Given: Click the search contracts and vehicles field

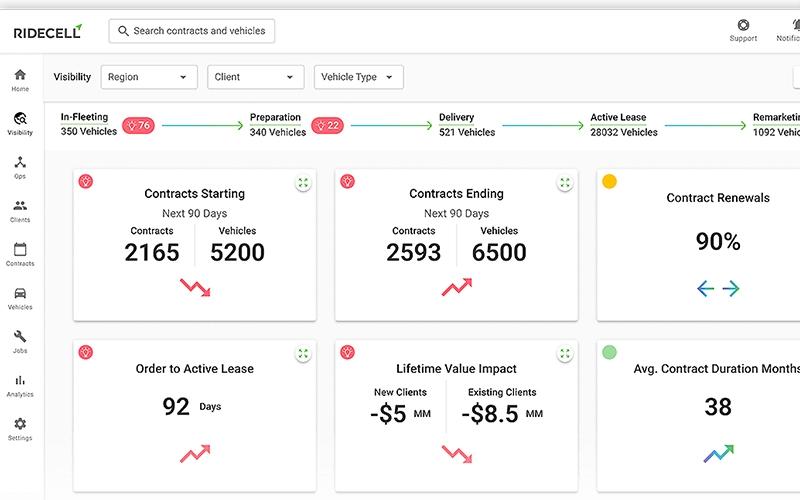Looking at the screenshot, I should coord(192,31).
